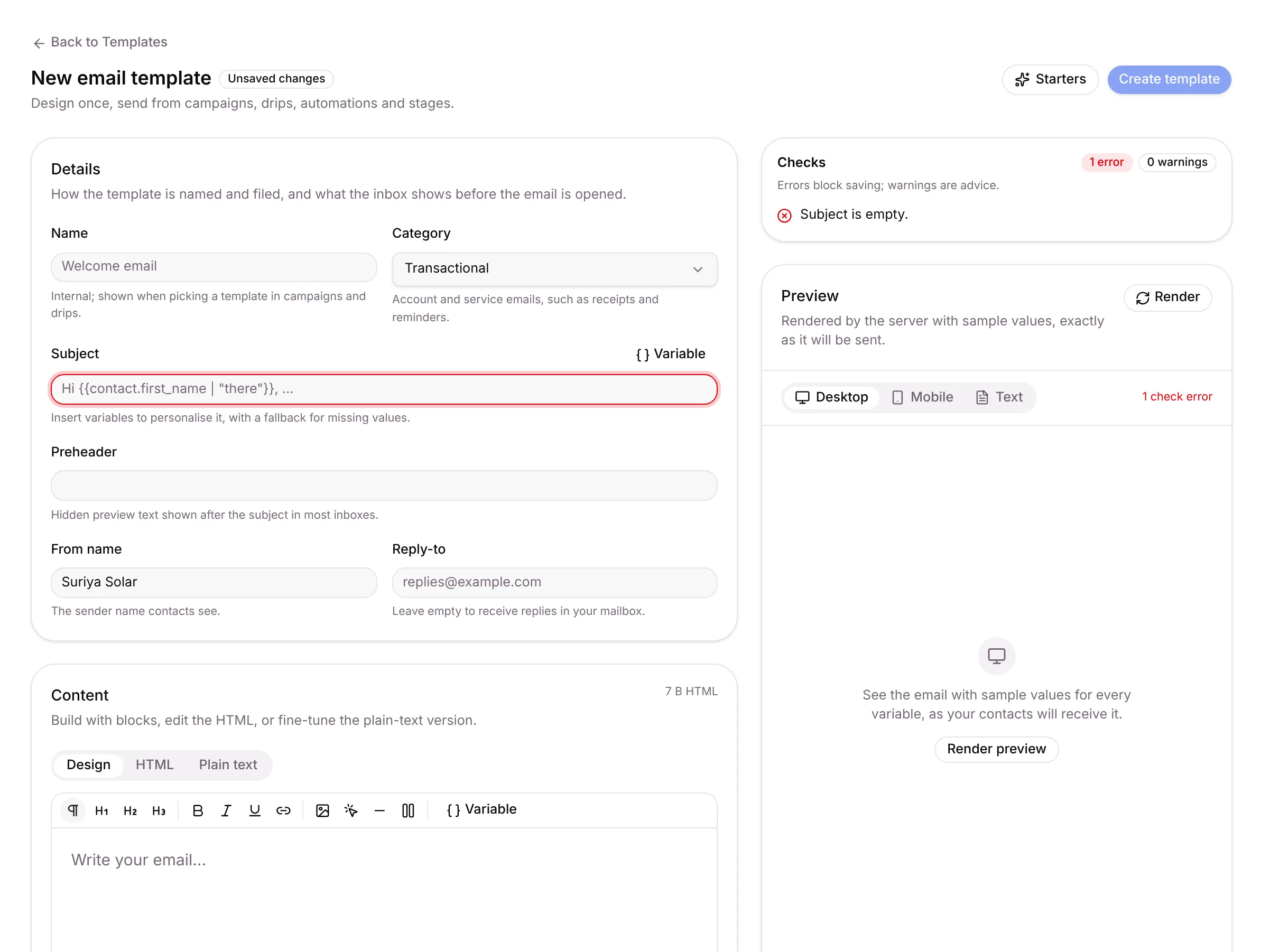Insert a button block via cursor-click icon

coord(351,810)
